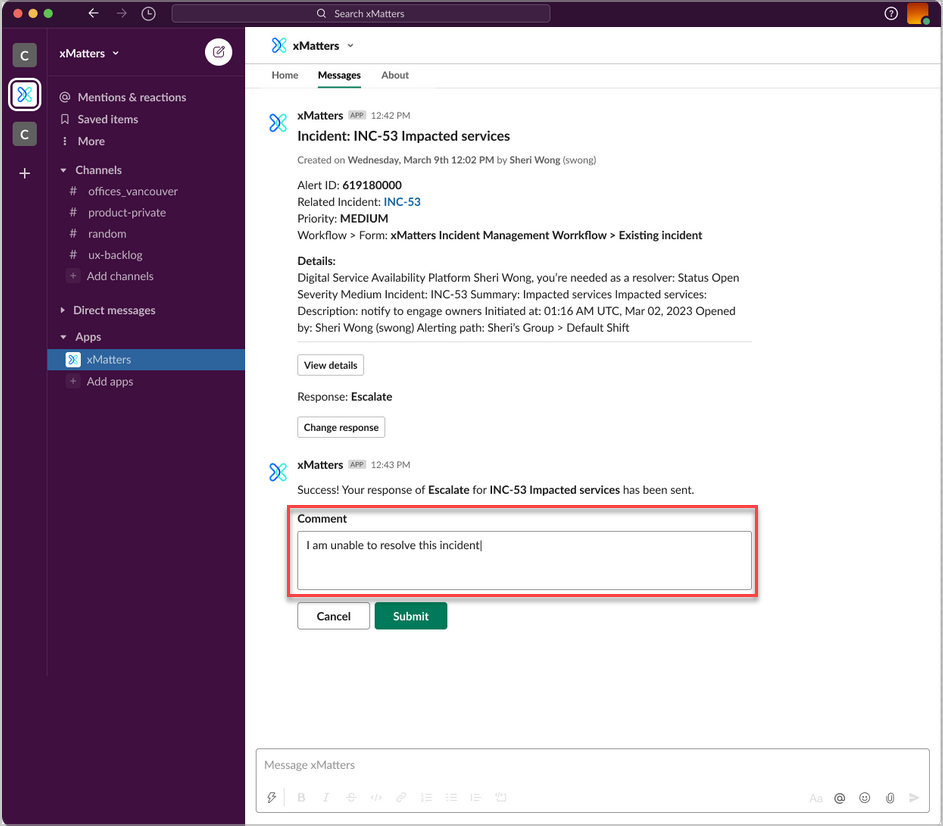Click the View details button
This screenshot has width=943, height=826.
pyautogui.click(x=330, y=365)
